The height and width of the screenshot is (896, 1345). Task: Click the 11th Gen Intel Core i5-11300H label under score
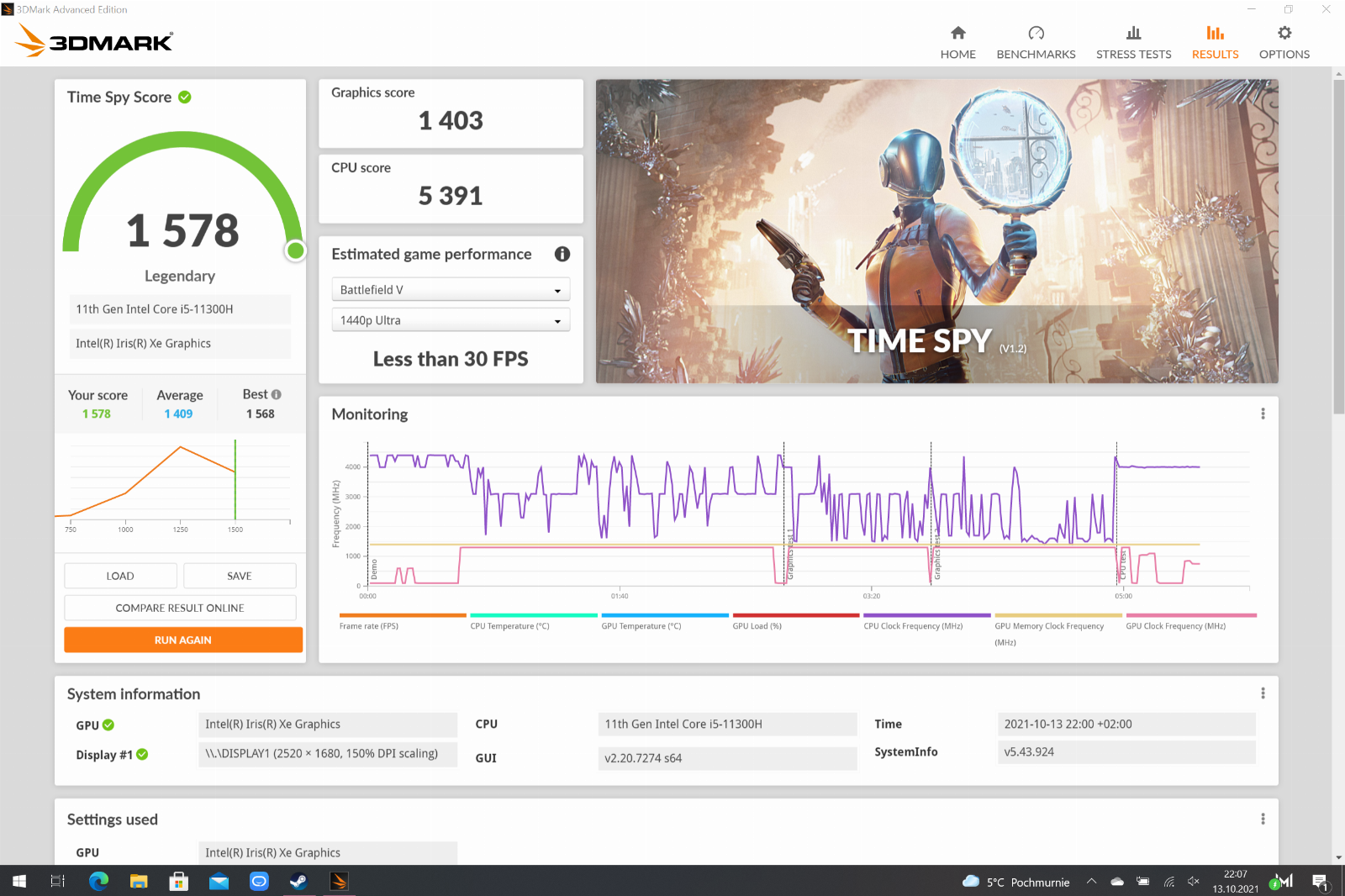point(180,309)
